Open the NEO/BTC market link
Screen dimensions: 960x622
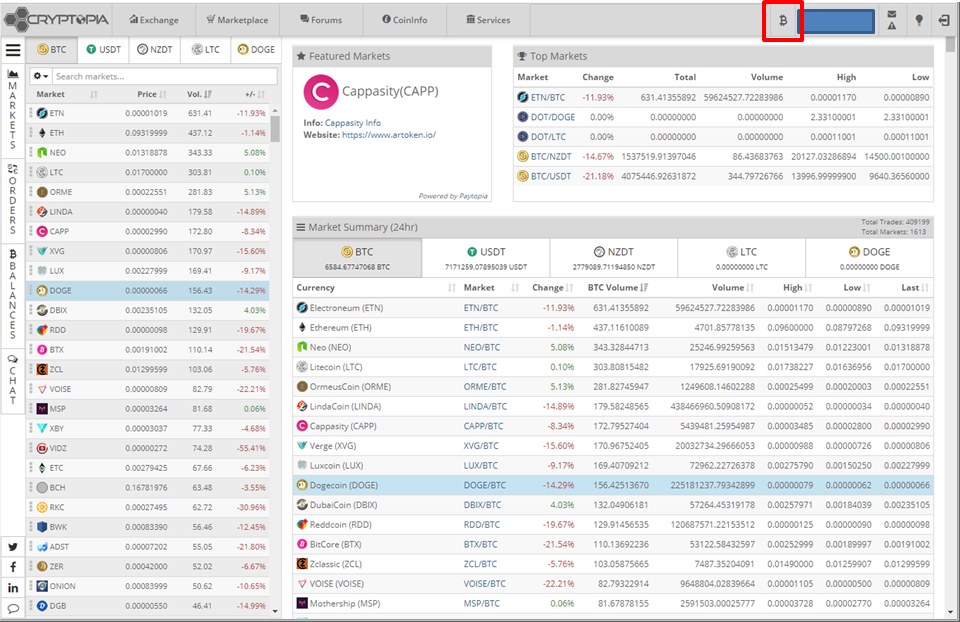(481, 347)
